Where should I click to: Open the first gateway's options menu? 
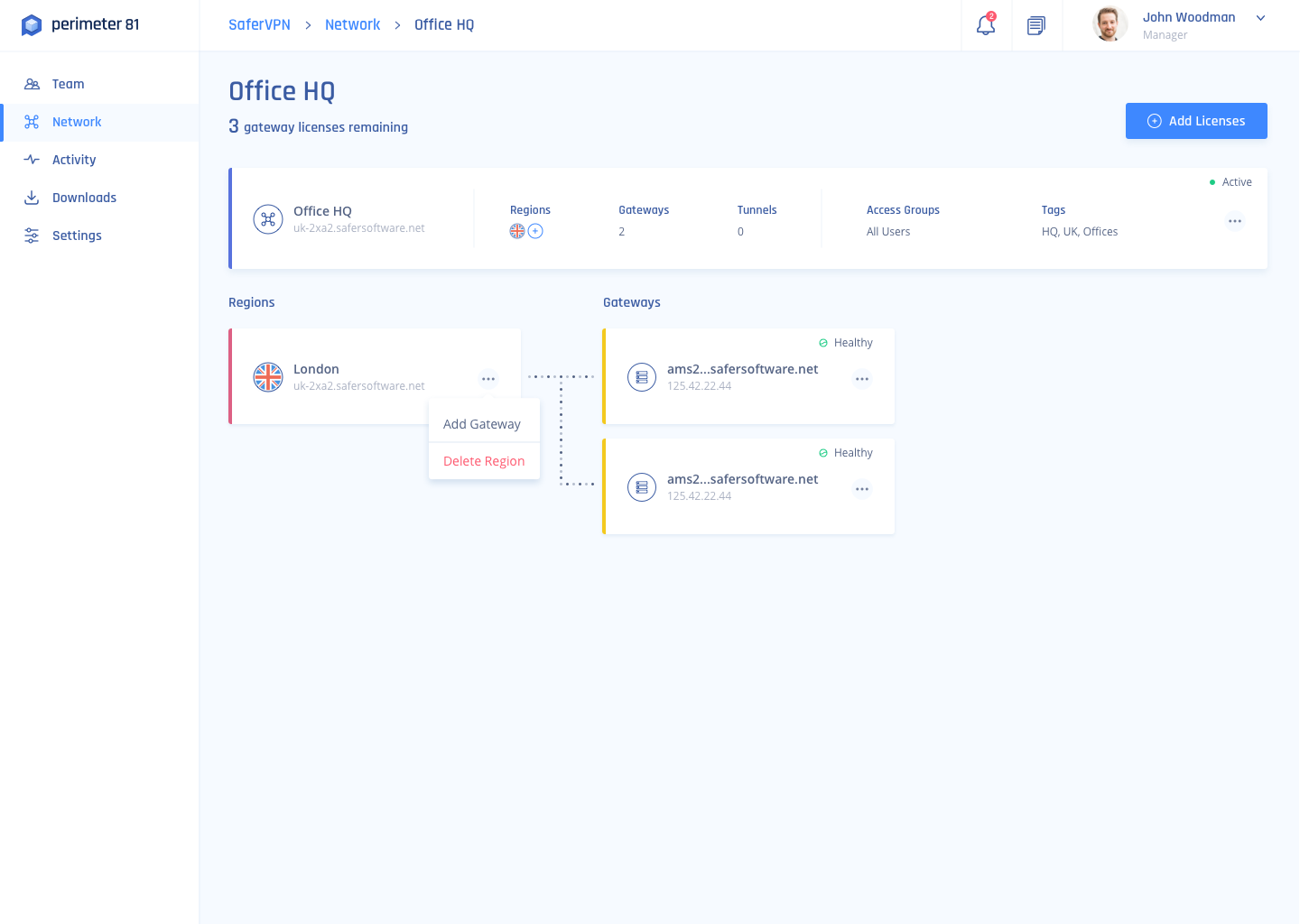[862, 379]
